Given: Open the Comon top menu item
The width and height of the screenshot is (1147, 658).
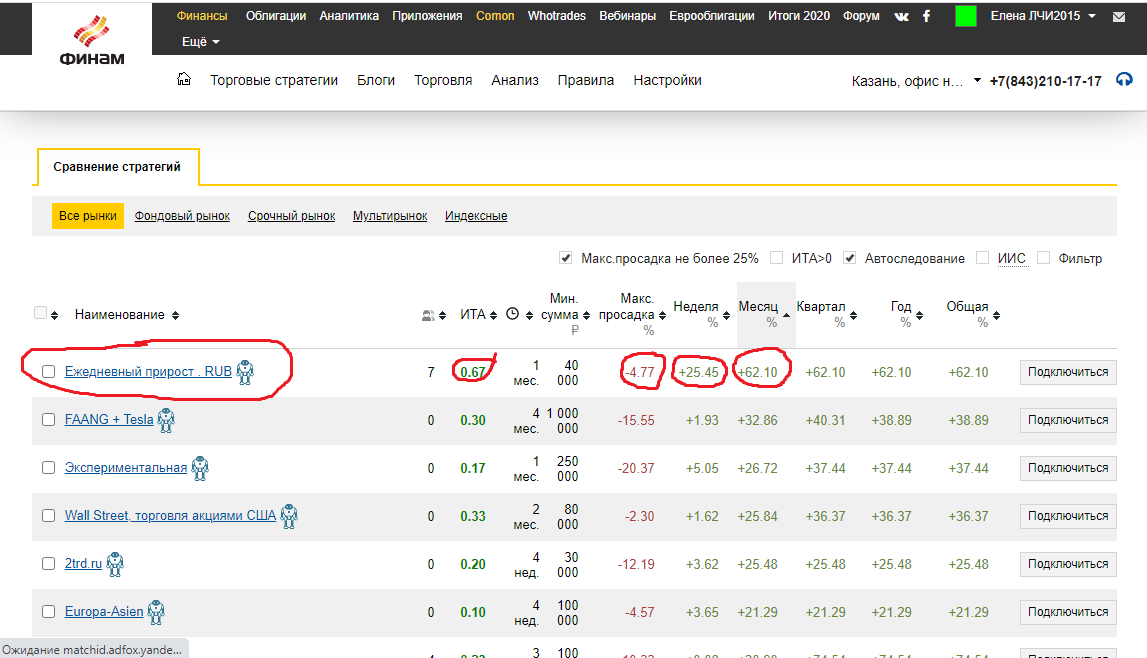Looking at the screenshot, I should pyautogui.click(x=495, y=16).
